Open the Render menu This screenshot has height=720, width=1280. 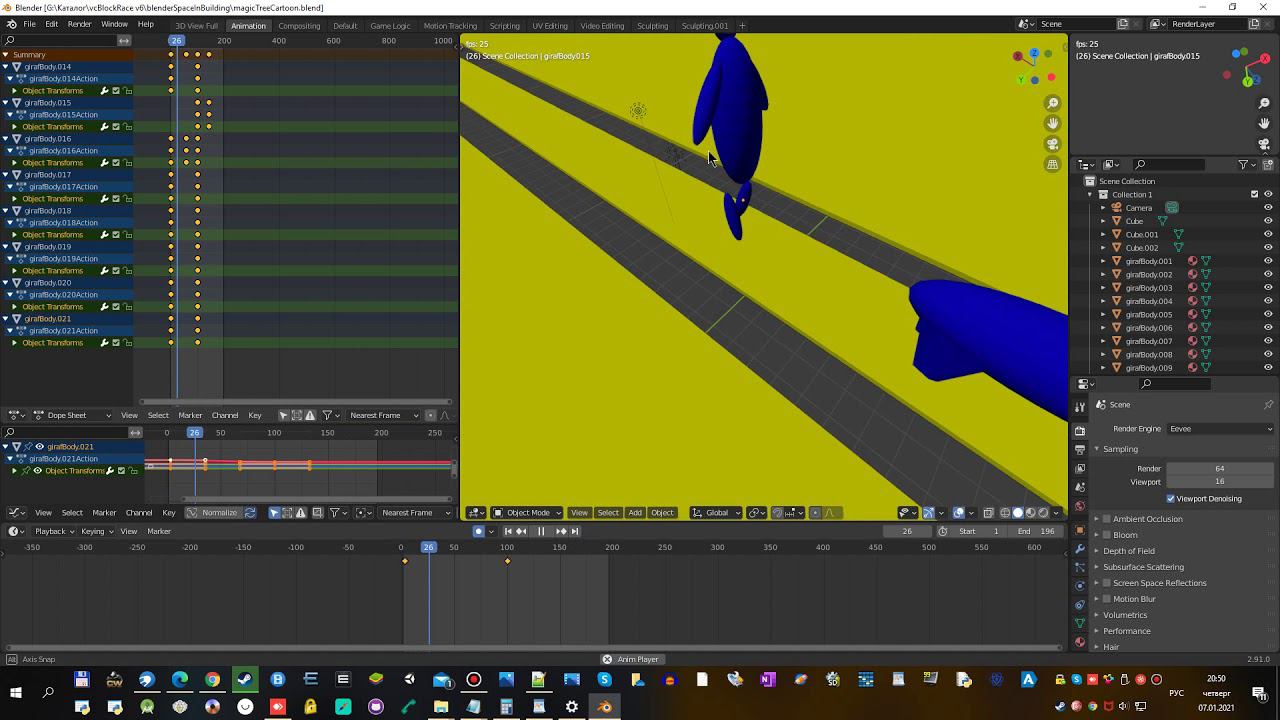coord(80,24)
